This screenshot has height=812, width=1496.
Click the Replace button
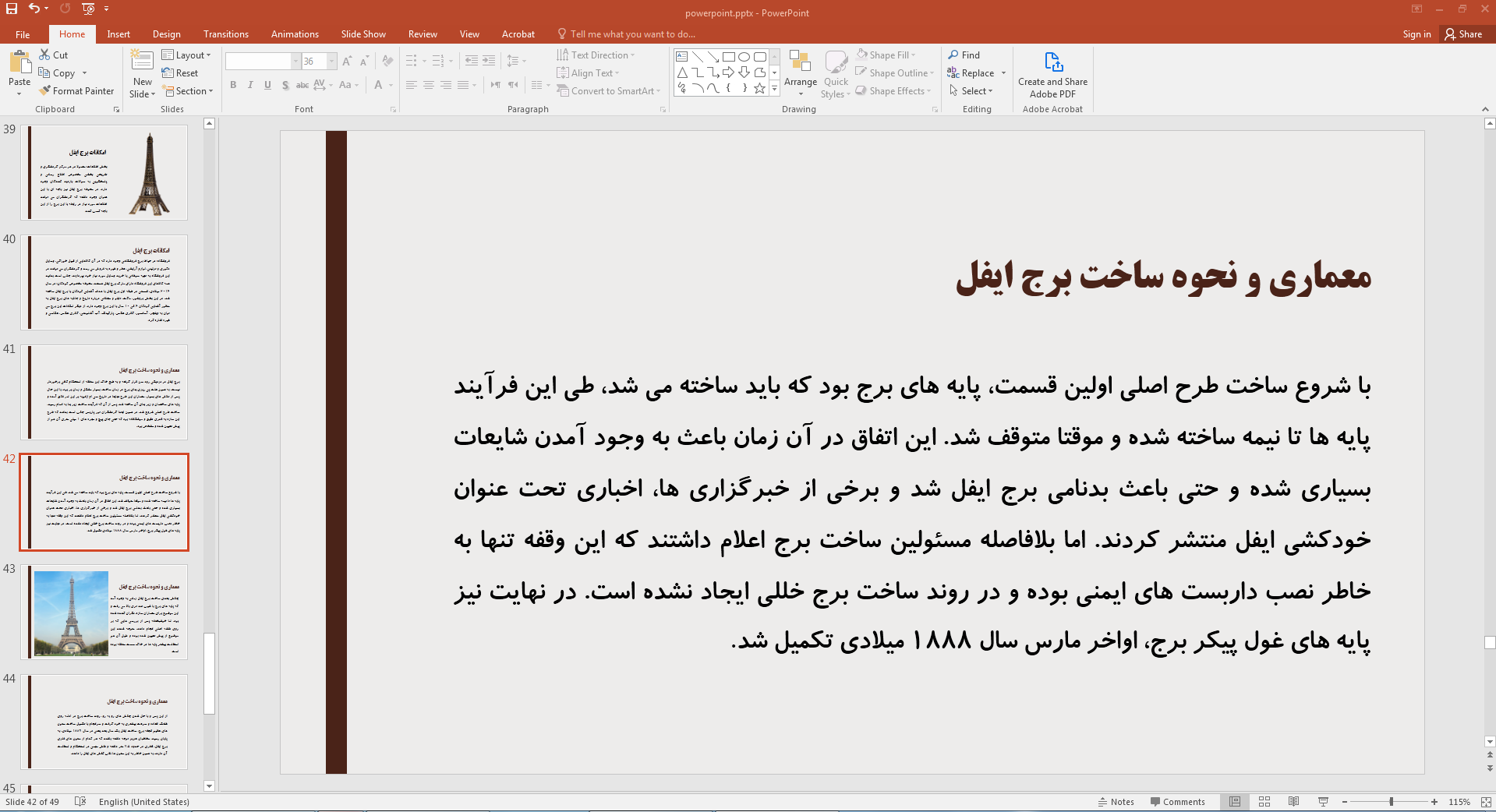click(x=971, y=72)
